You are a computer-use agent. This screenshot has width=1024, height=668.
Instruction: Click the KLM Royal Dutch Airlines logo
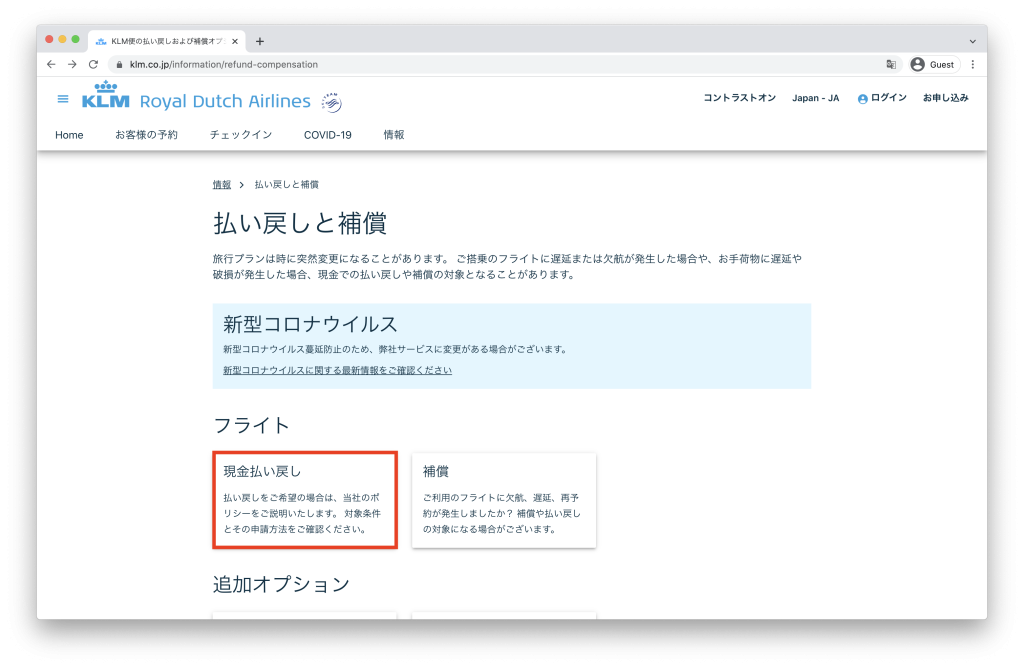[196, 100]
